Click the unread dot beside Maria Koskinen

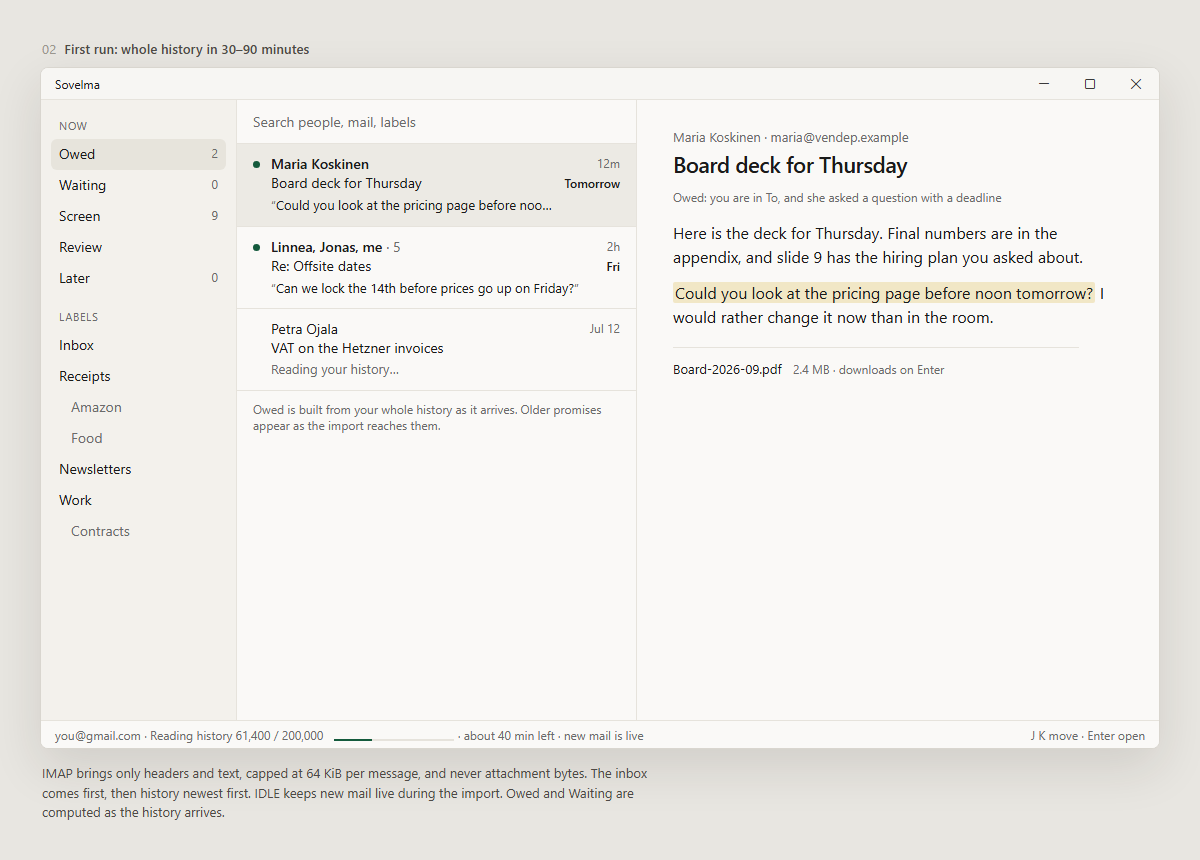tap(257, 164)
